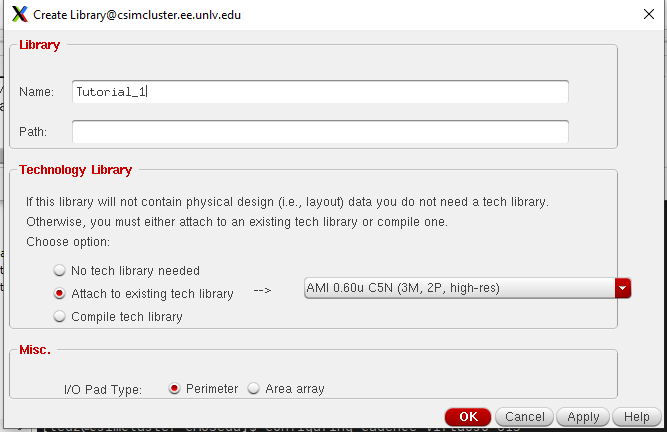This screenshot has width=667, height=432.
Task: Focus the Path text field
Action: pyautogui.click(x=320, y=131)
